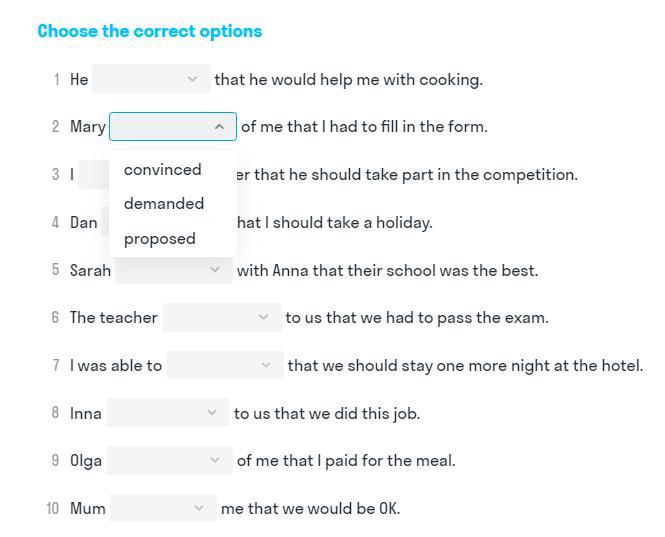
Task: Expand the dropdown after 'Mum' in sentence 10
Action: pyautogui.click(x=163, y=509)
